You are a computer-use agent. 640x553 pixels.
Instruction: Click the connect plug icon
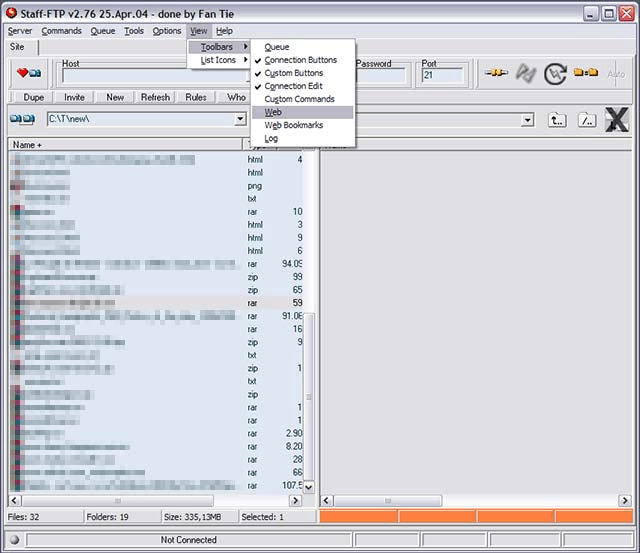494,74
